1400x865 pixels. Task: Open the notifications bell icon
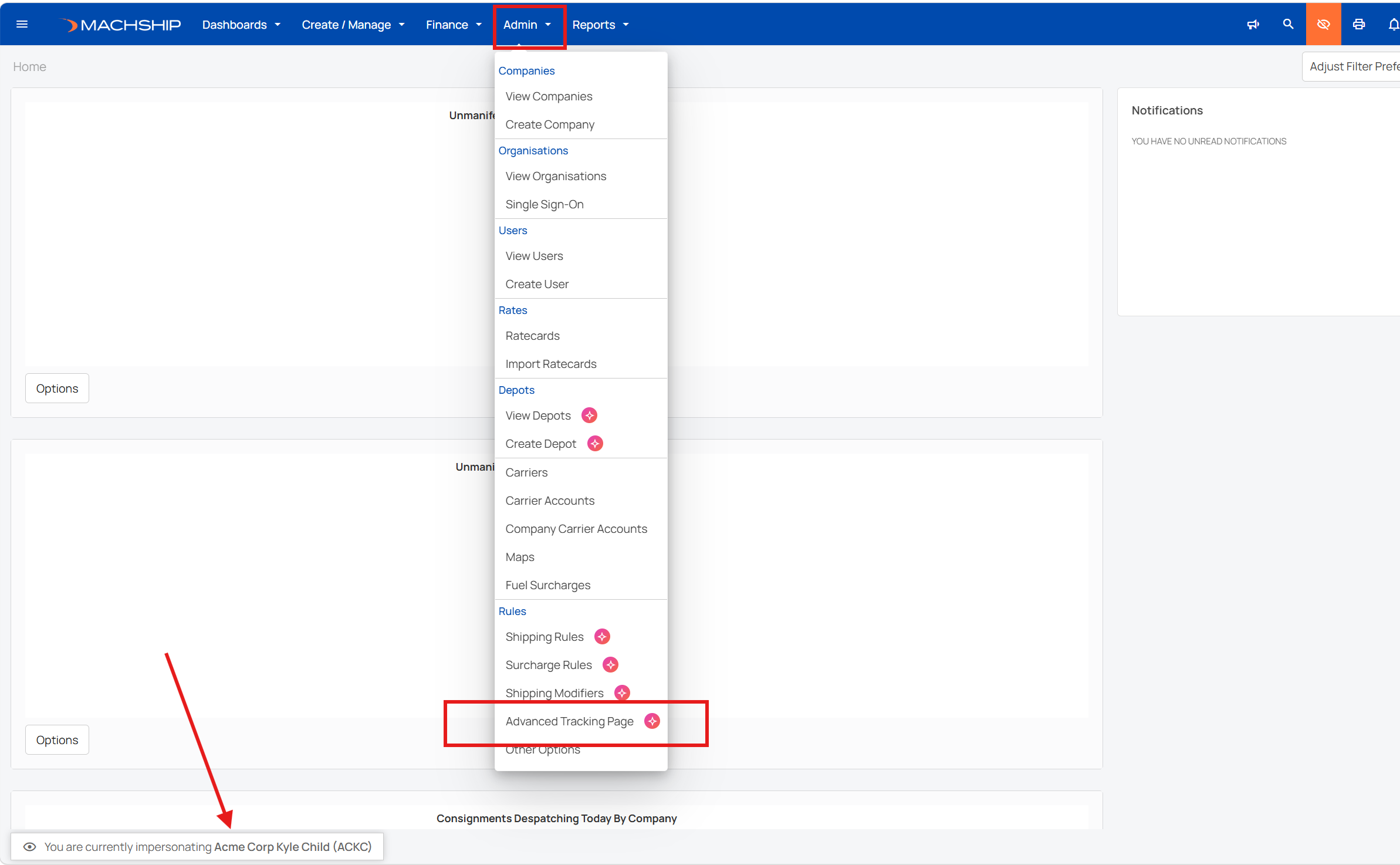point(1394,24)
